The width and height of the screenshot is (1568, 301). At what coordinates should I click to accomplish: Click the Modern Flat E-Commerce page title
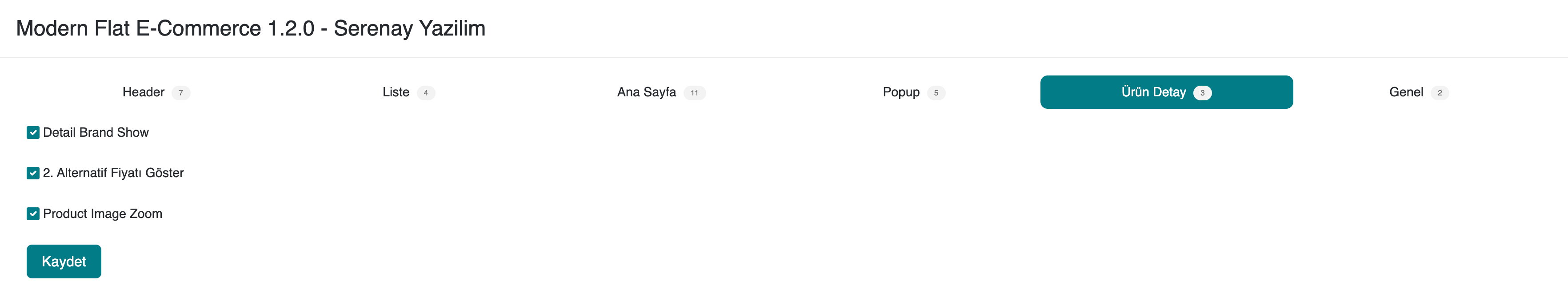pyautogui.click(x=250, y=28)
